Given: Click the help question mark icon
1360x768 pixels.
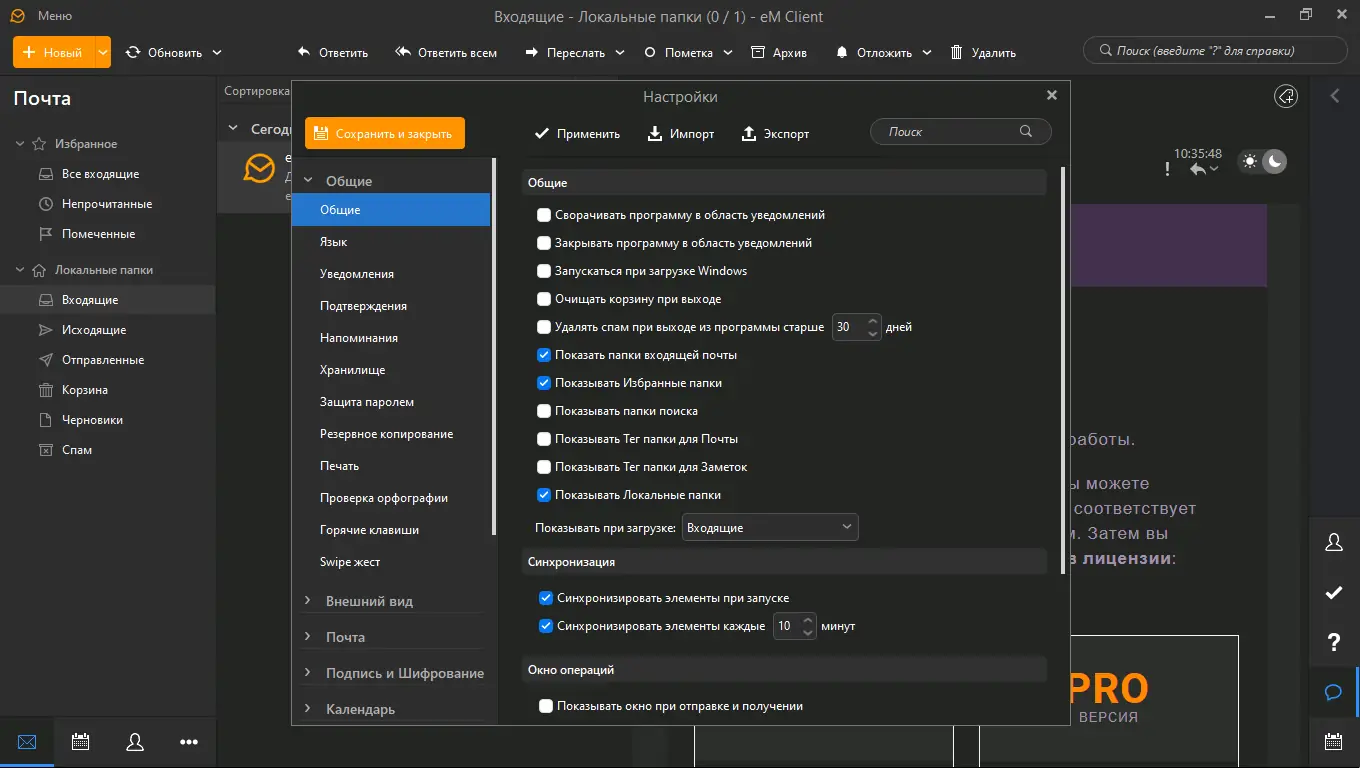Looking at the screenshot, I should tap(1333, 641).
